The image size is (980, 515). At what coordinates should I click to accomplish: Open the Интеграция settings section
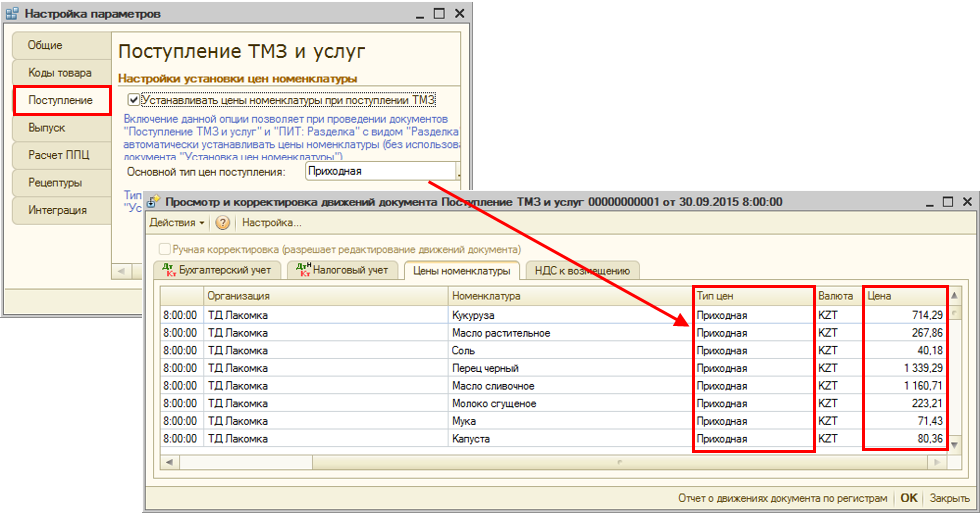click(x=57, y=210)
